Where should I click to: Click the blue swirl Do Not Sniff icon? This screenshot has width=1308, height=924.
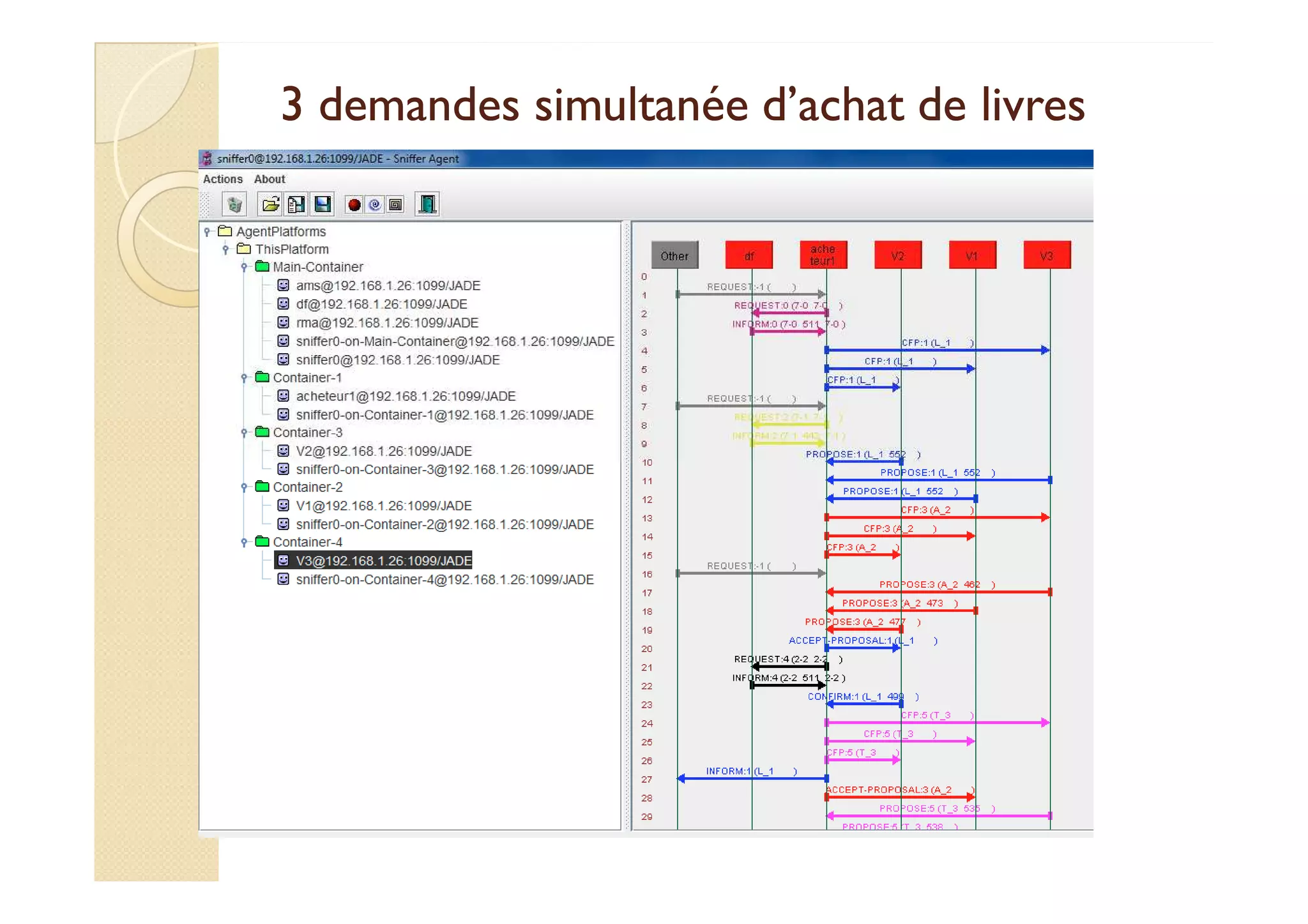tap(375, 204)
